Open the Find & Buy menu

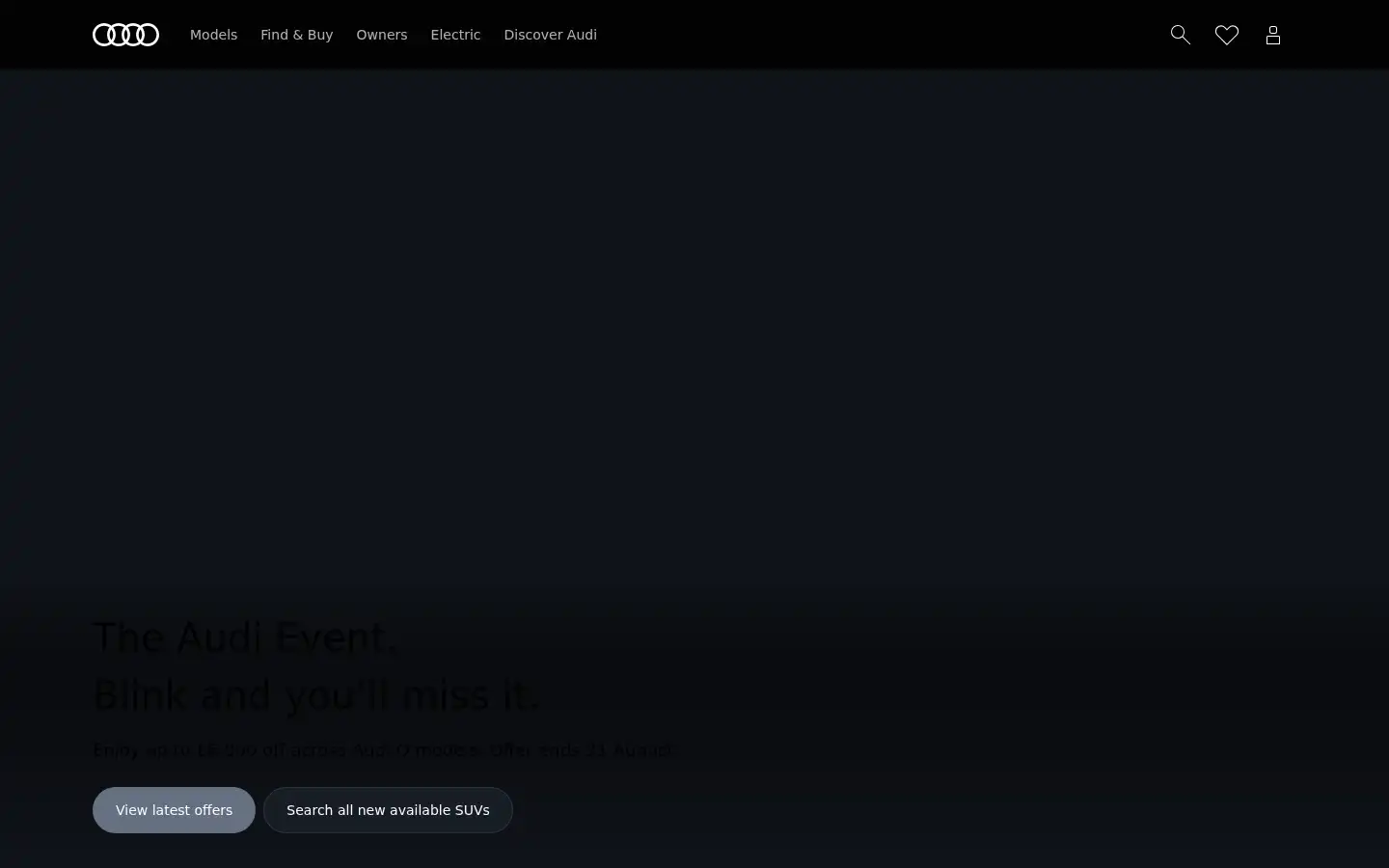tap(296, 35)
